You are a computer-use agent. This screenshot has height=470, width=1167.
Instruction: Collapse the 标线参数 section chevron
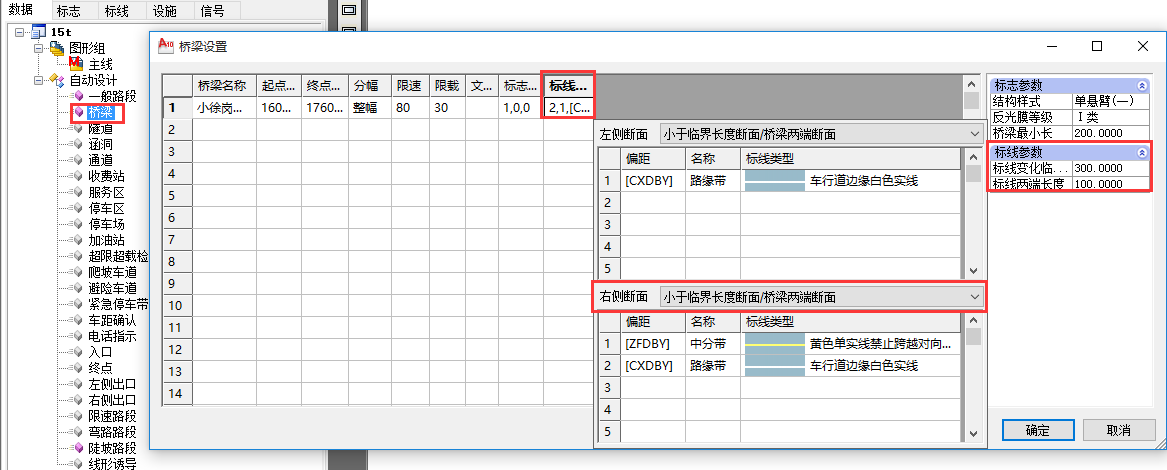[x=1142, y=152]
